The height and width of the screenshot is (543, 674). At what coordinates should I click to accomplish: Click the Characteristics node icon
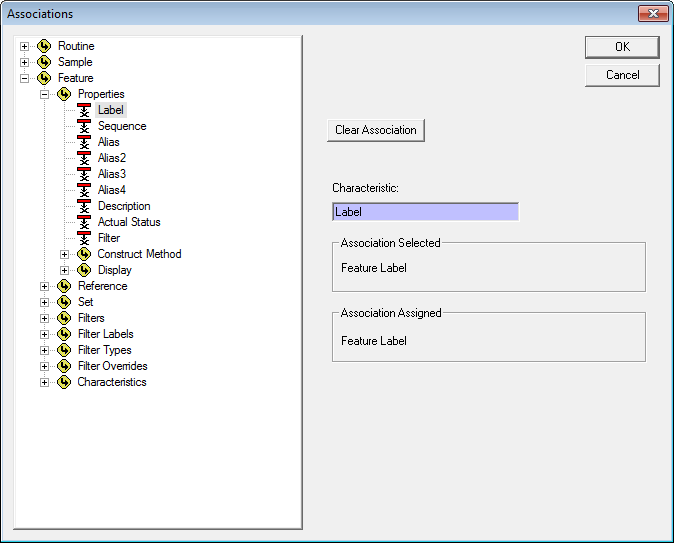(64, 382)
